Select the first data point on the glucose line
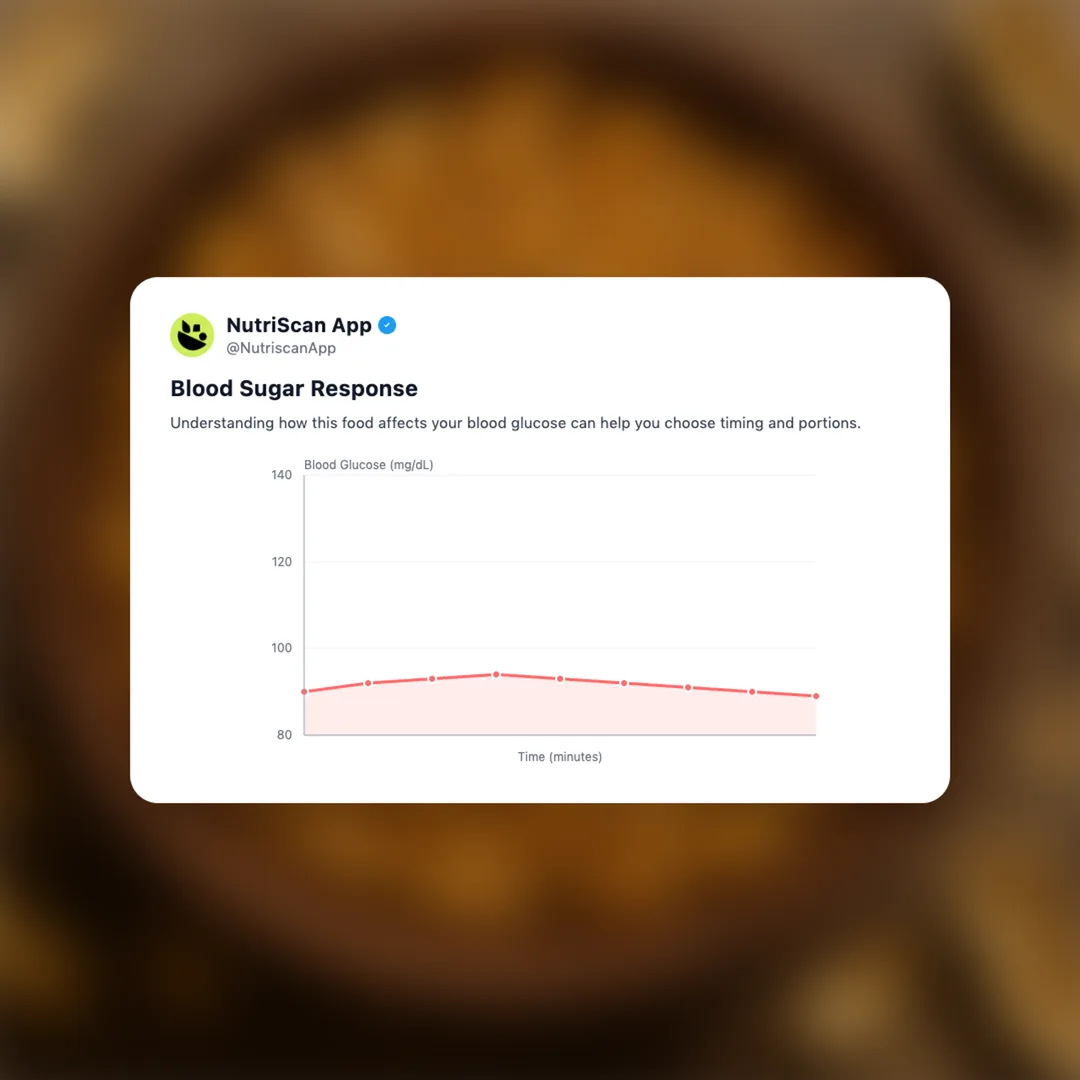Viewport: 1080px width, 1080px height. click(304, 692)
